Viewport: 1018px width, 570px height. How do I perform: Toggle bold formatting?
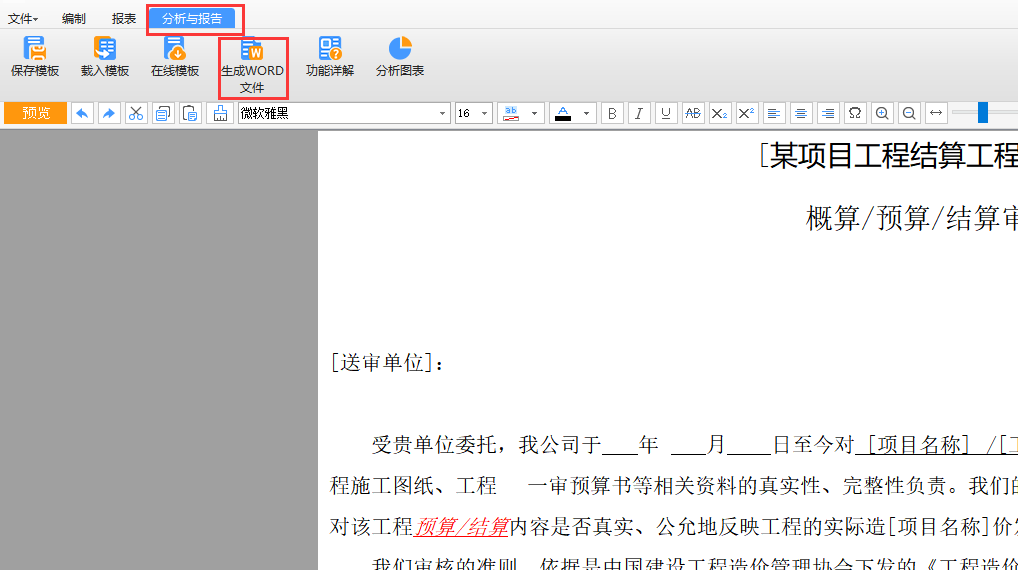tap(612, 113)
